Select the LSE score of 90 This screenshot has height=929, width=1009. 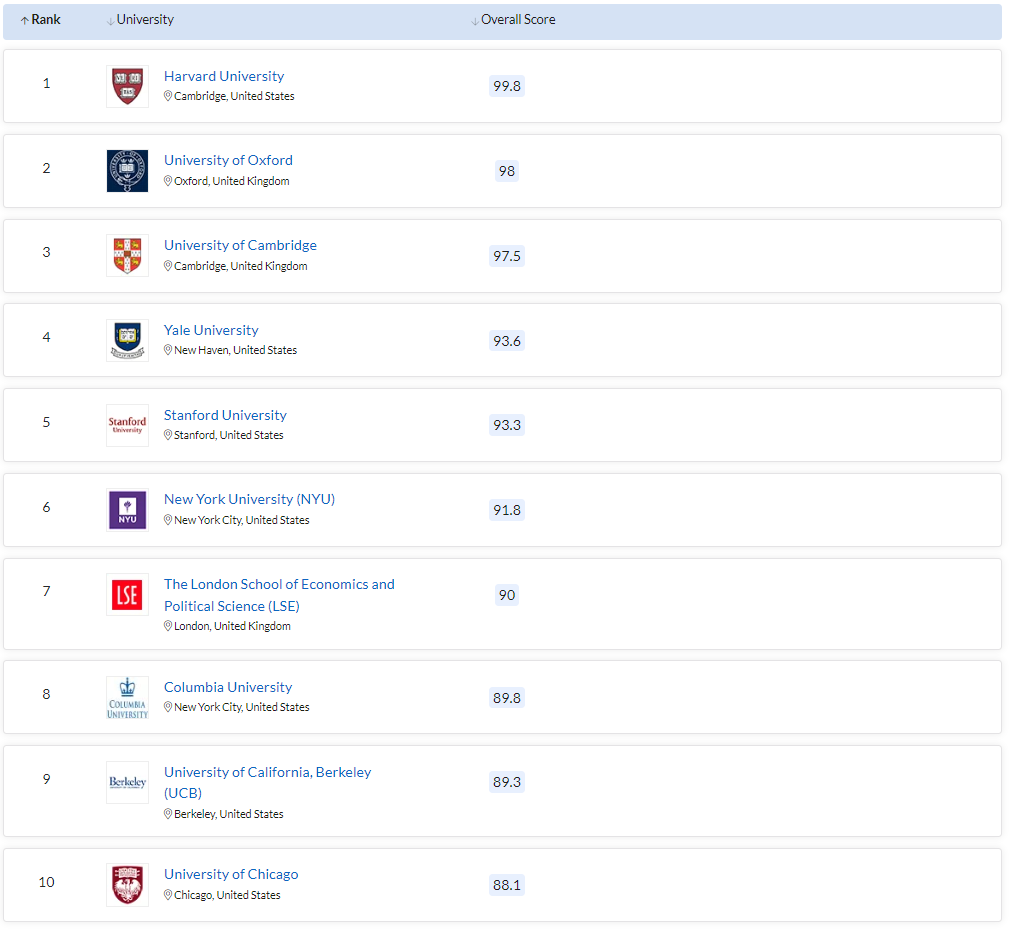(x=507, y=595)
